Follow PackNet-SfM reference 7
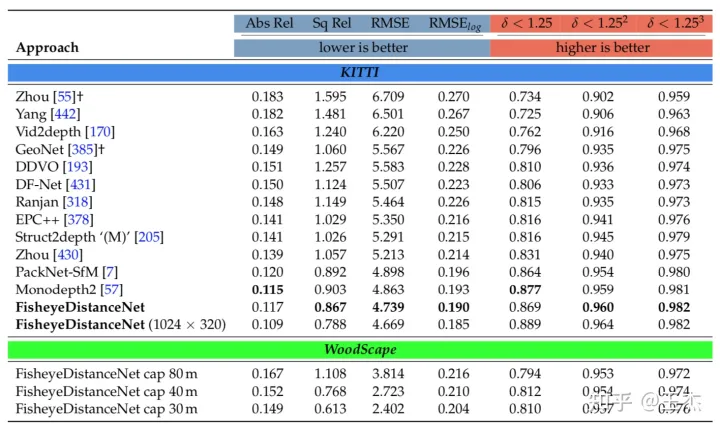The width and height of the screenshot is (720, 431). (110, 272)
